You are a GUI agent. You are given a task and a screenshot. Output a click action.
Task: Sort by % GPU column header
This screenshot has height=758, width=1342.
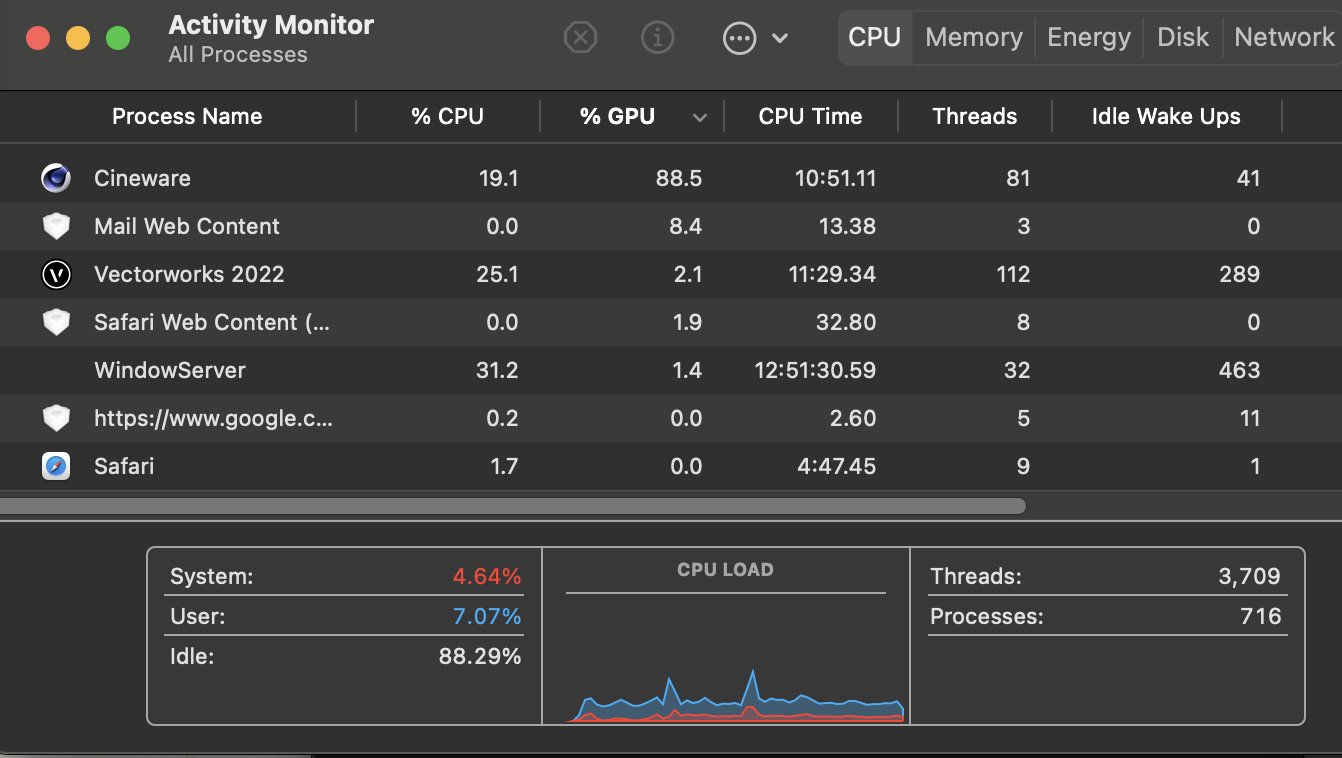[x=617, y=116]
